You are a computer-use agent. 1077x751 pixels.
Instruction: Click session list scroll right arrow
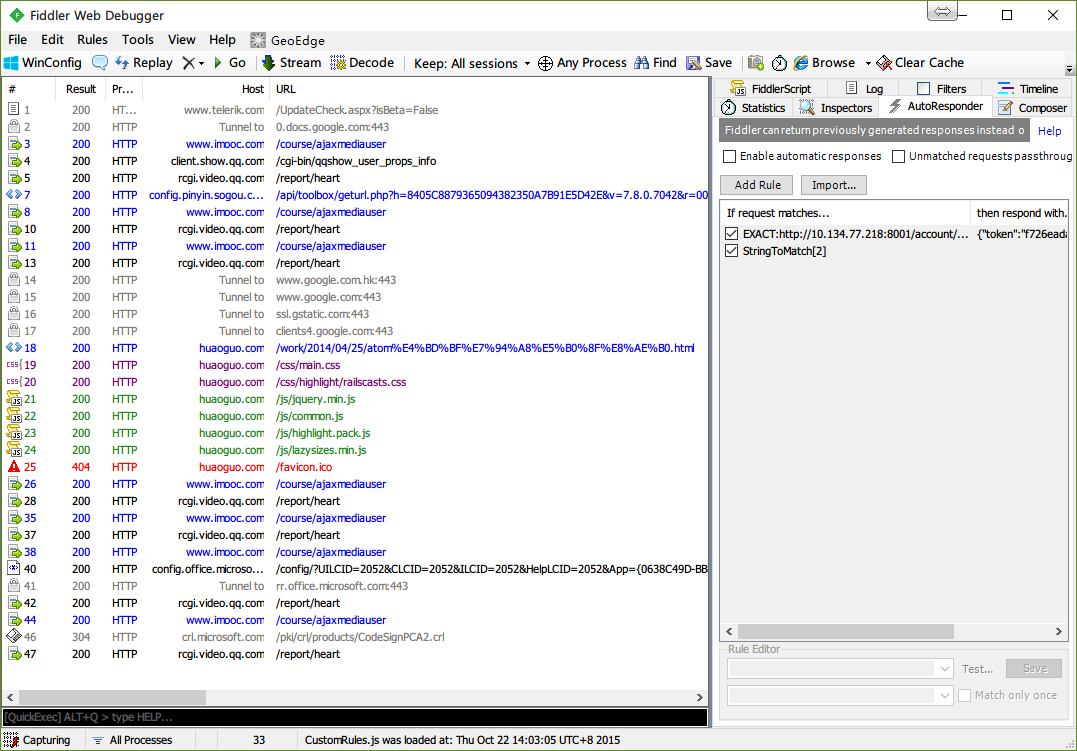click(x=700, y=697)
